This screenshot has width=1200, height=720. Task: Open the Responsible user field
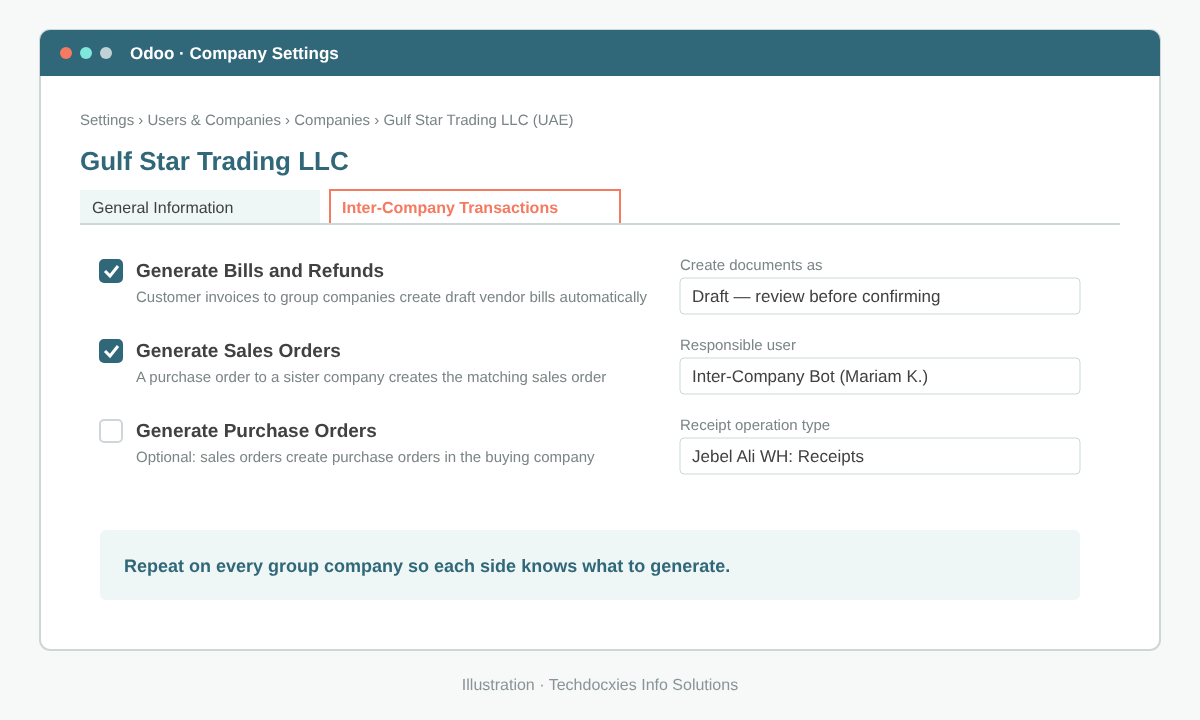coord(880,376)
